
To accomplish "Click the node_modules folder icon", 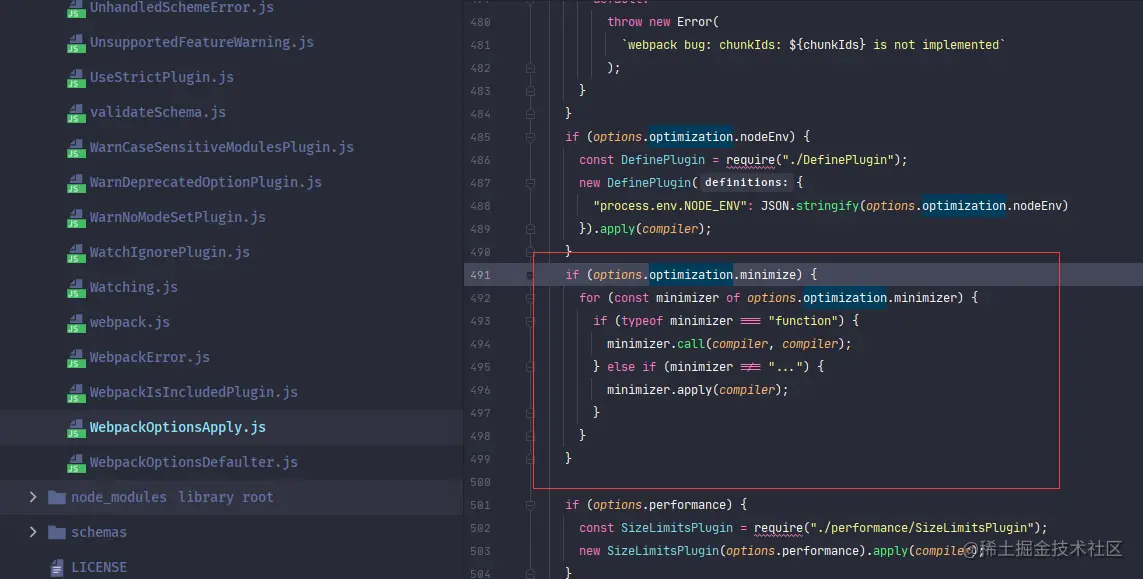I will click(57, 497).
